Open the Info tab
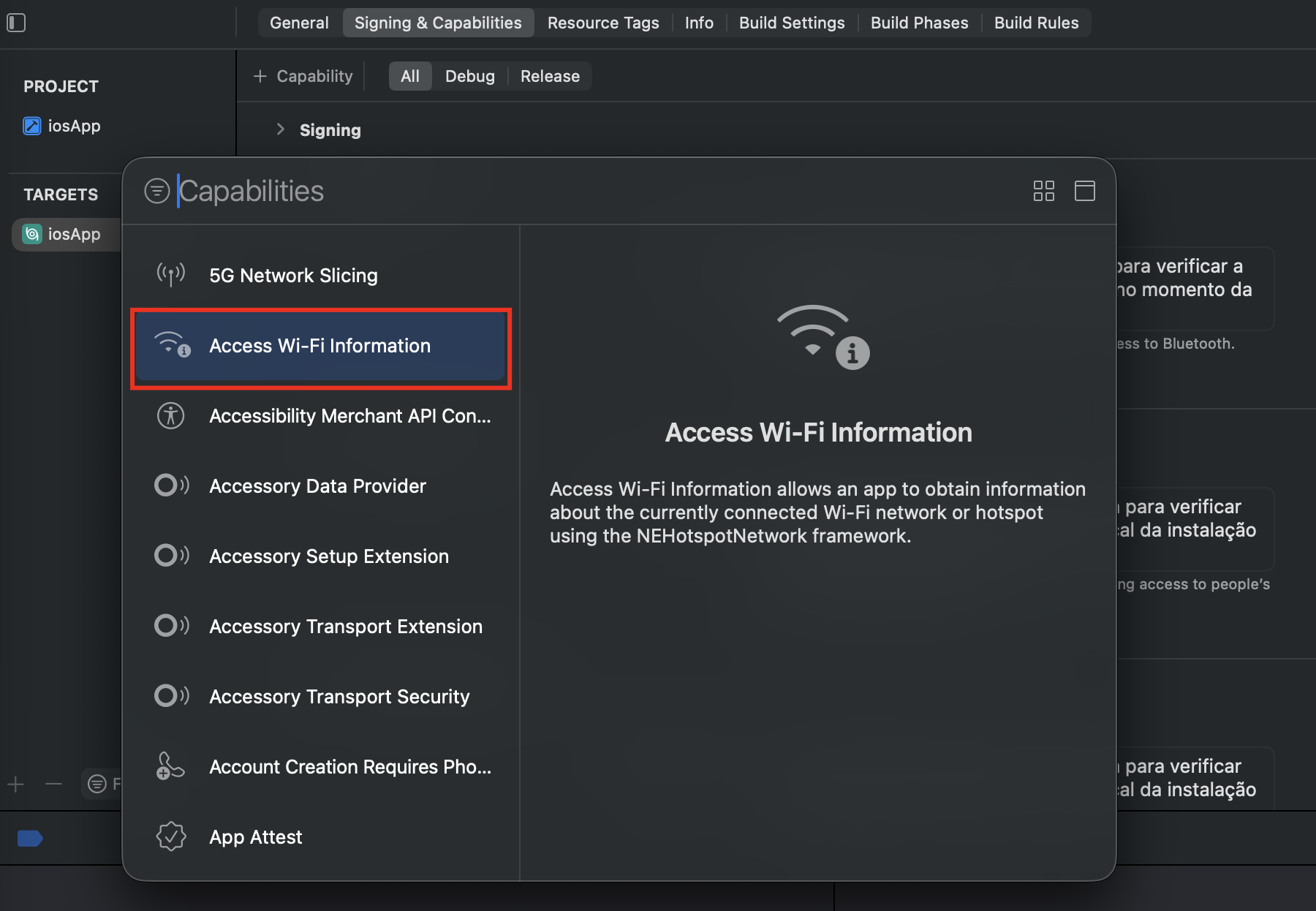The image size is (1316, 911). click(x=699, y=23)
